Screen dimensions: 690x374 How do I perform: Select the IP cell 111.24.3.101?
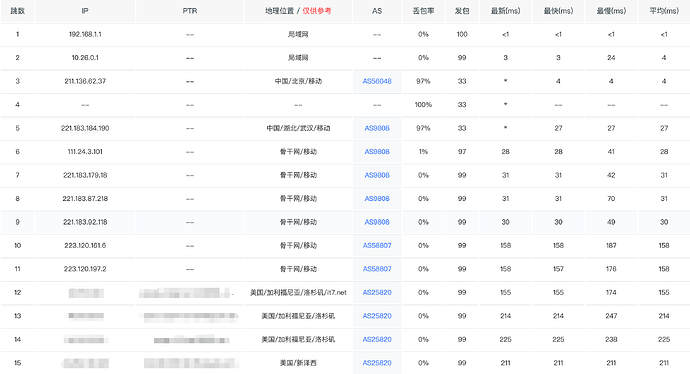click(85, 151)
